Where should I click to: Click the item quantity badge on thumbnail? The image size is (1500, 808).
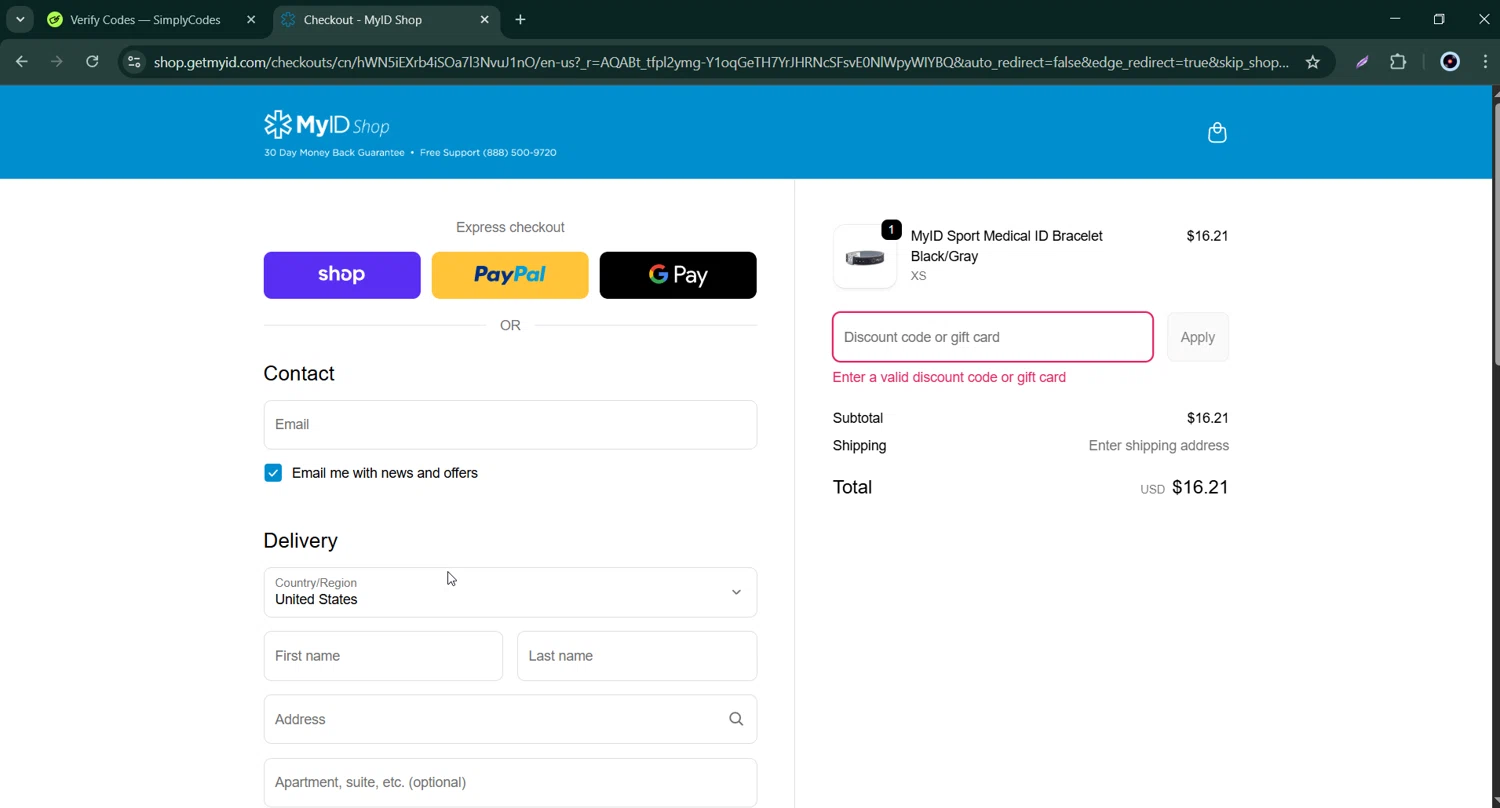click(x=891, y=230)
